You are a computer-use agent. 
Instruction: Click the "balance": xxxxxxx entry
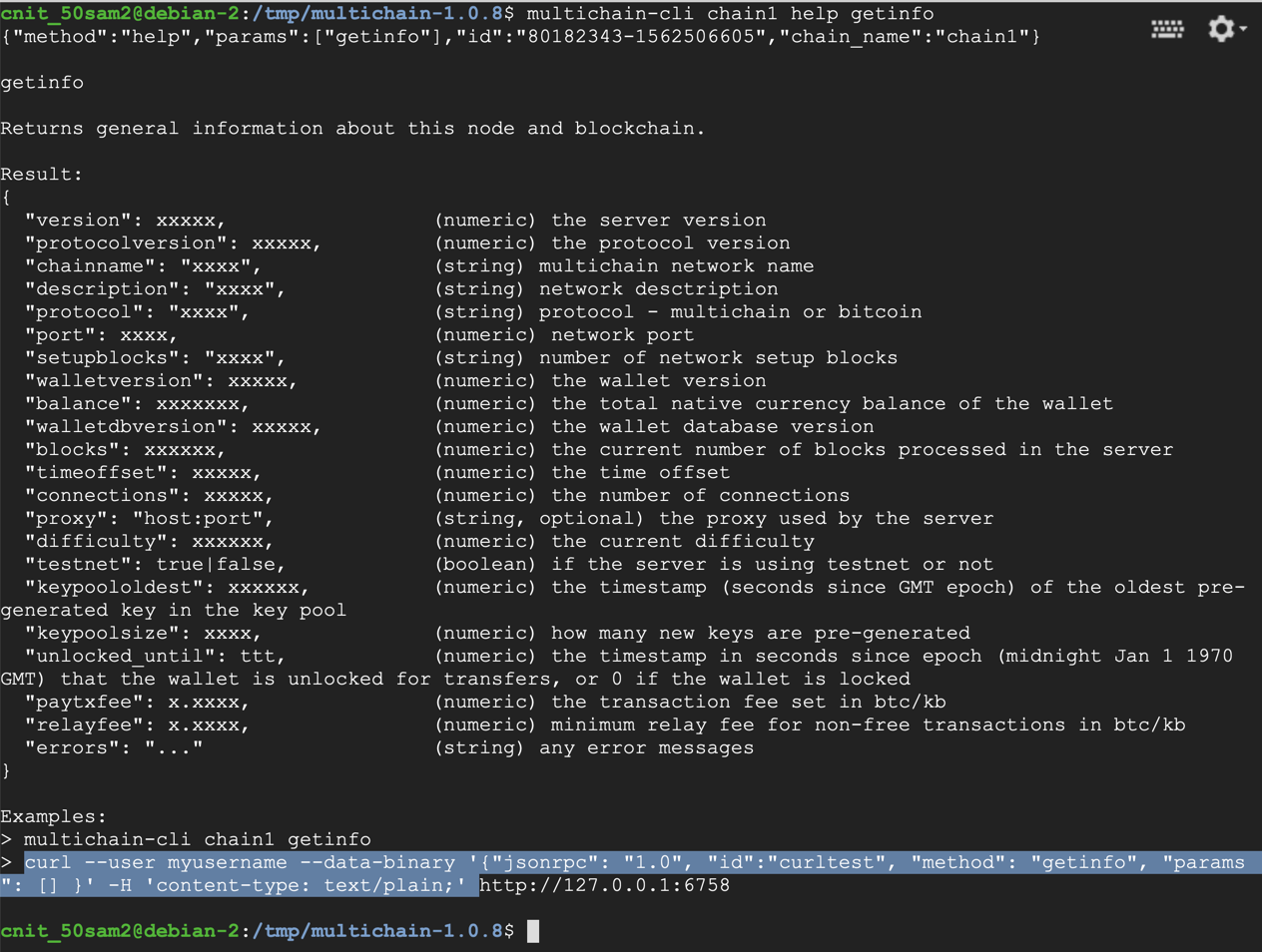137,403
